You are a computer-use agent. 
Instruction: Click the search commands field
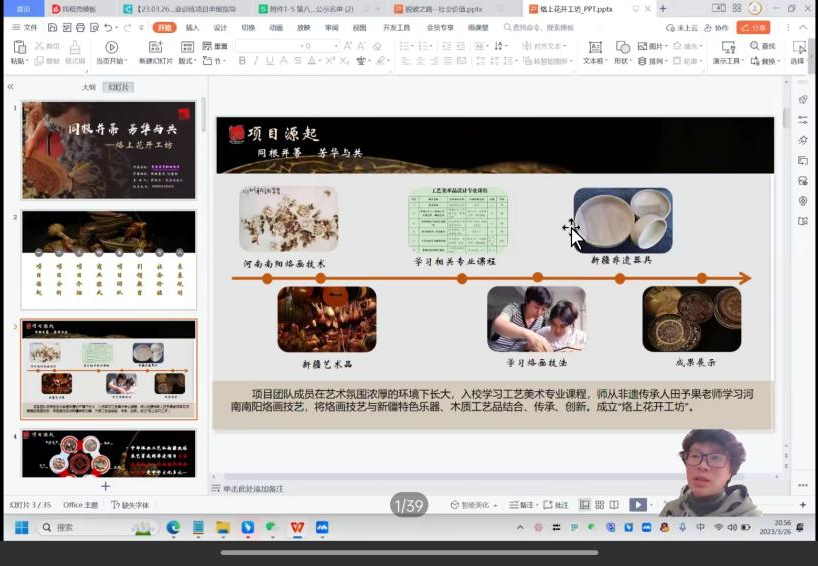click(539, 28)
